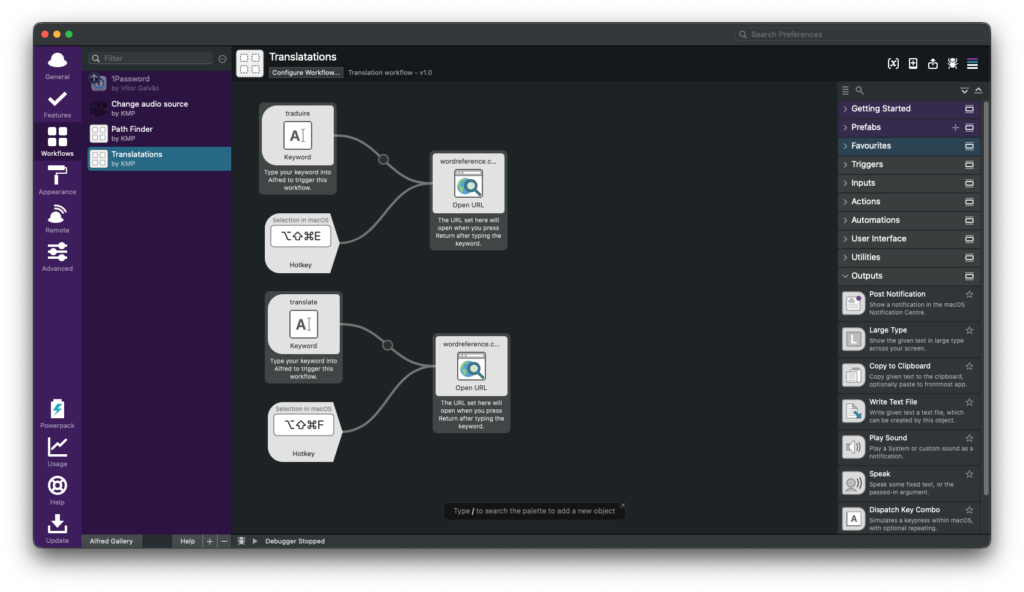
Task: Click Configure Workflow button
Action: click(x=306, y=73)
